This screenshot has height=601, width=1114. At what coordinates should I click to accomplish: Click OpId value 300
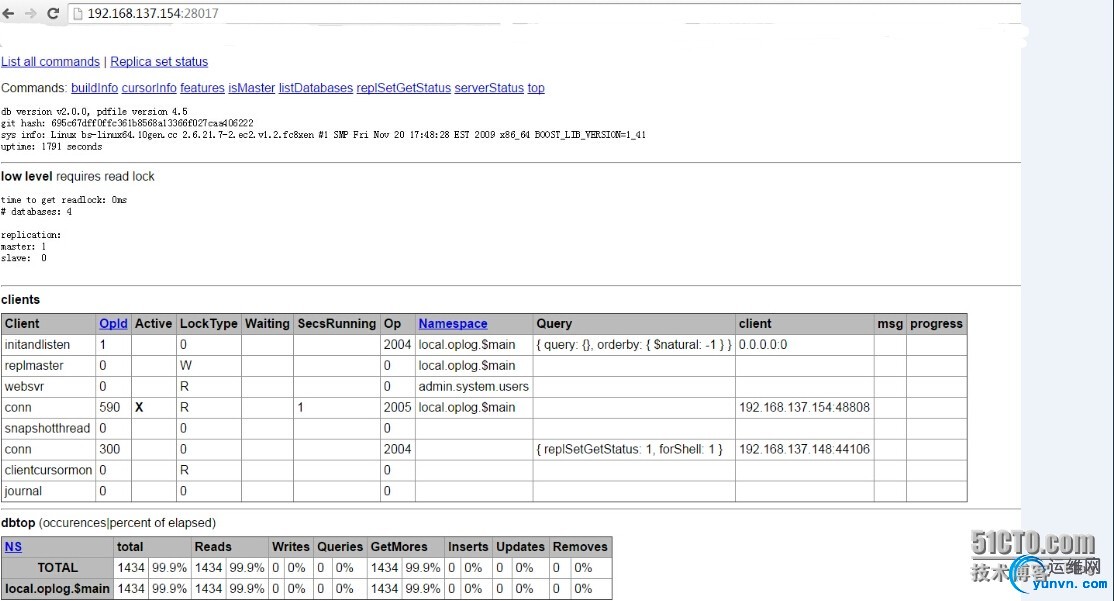[x=109, y=450]
